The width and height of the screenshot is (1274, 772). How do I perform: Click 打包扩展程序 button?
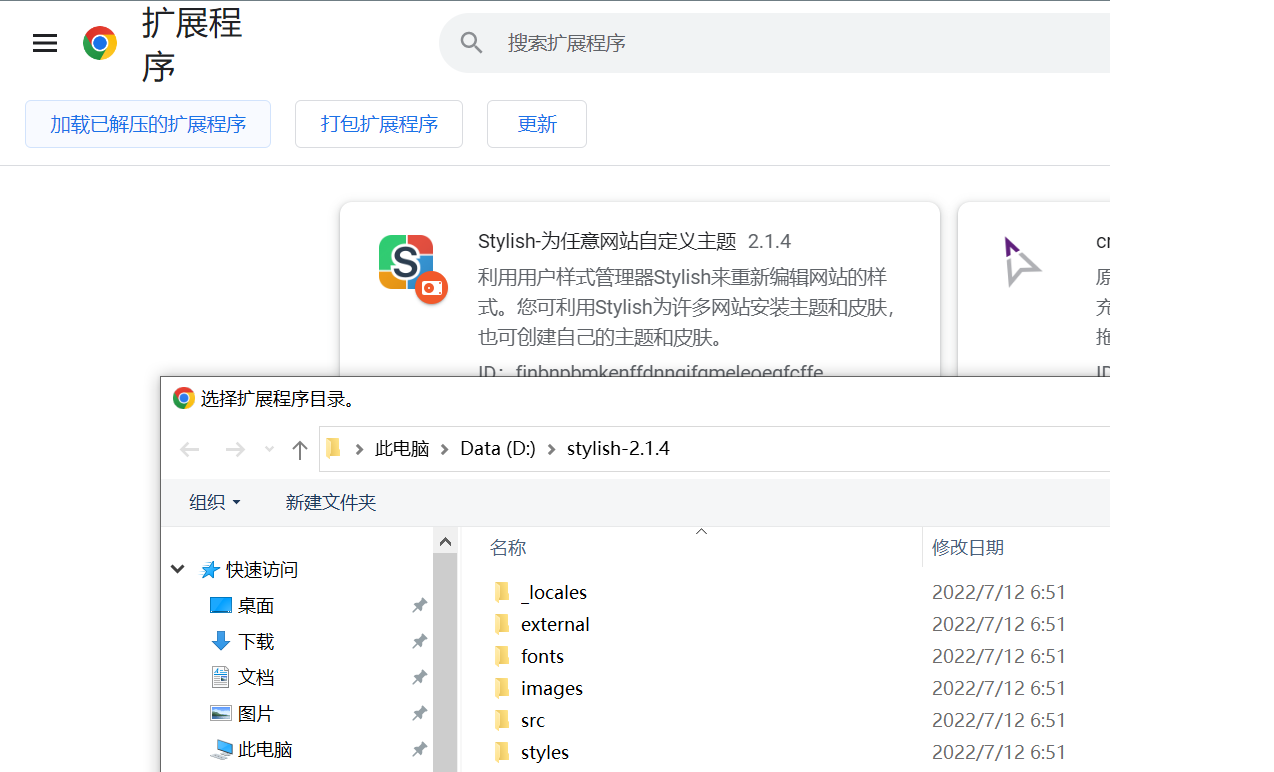click(379, 124)
